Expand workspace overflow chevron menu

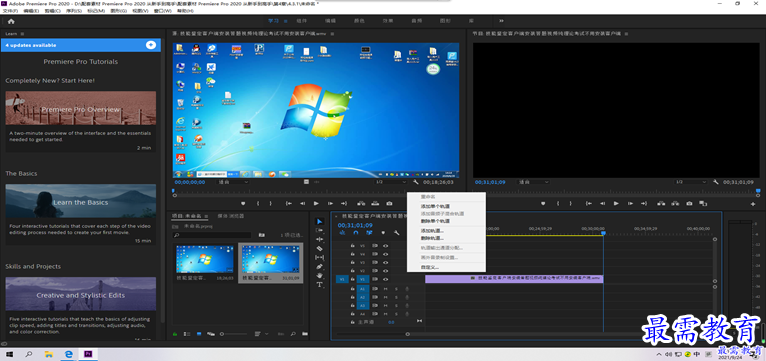coord(501,21)
